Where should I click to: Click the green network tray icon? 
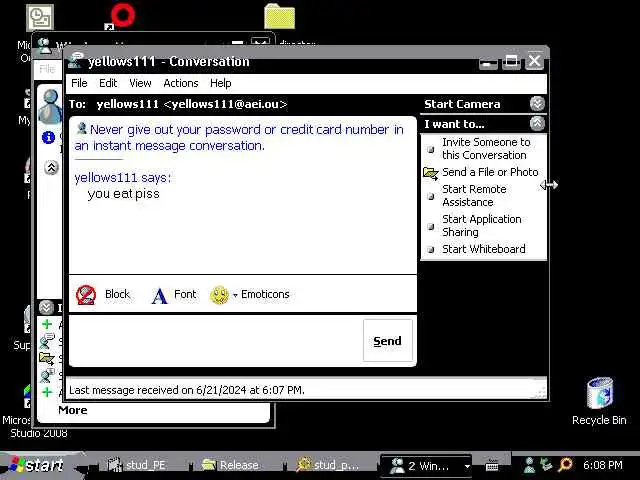(x=546, y=464)
